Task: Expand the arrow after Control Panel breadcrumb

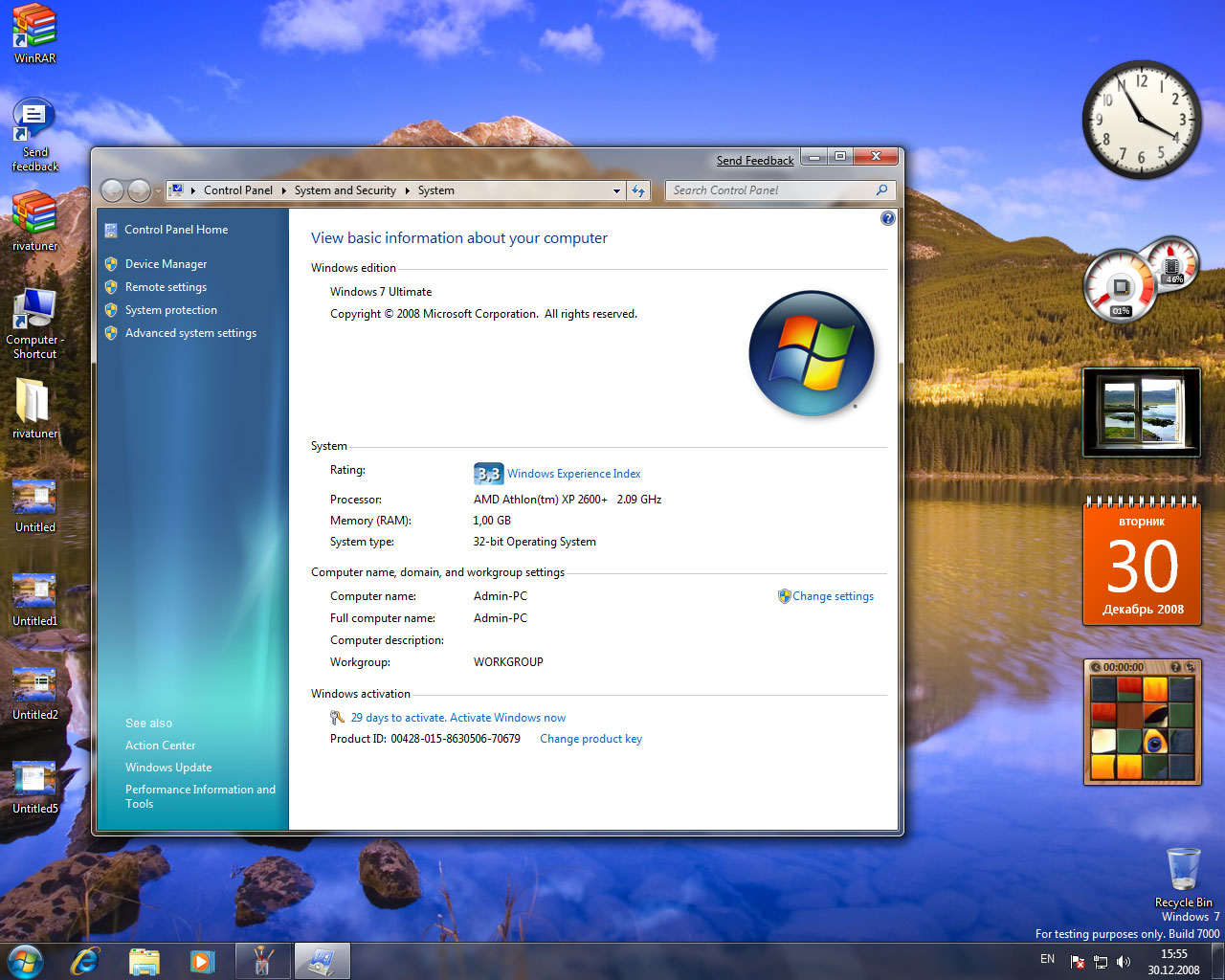Action: [283, 190]
